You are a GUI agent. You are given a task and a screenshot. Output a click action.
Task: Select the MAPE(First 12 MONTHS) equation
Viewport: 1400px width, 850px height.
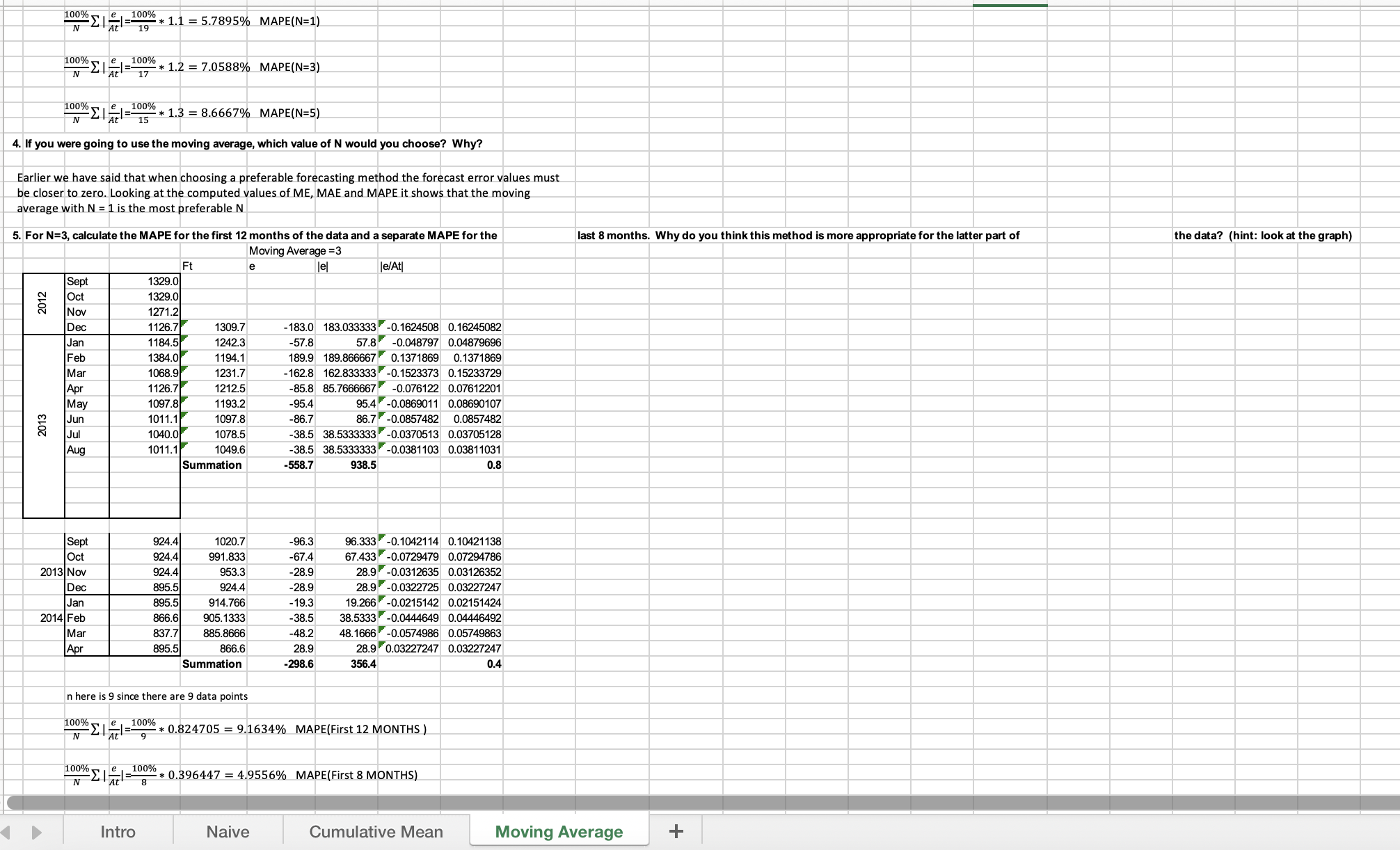(x=245, y=729)
